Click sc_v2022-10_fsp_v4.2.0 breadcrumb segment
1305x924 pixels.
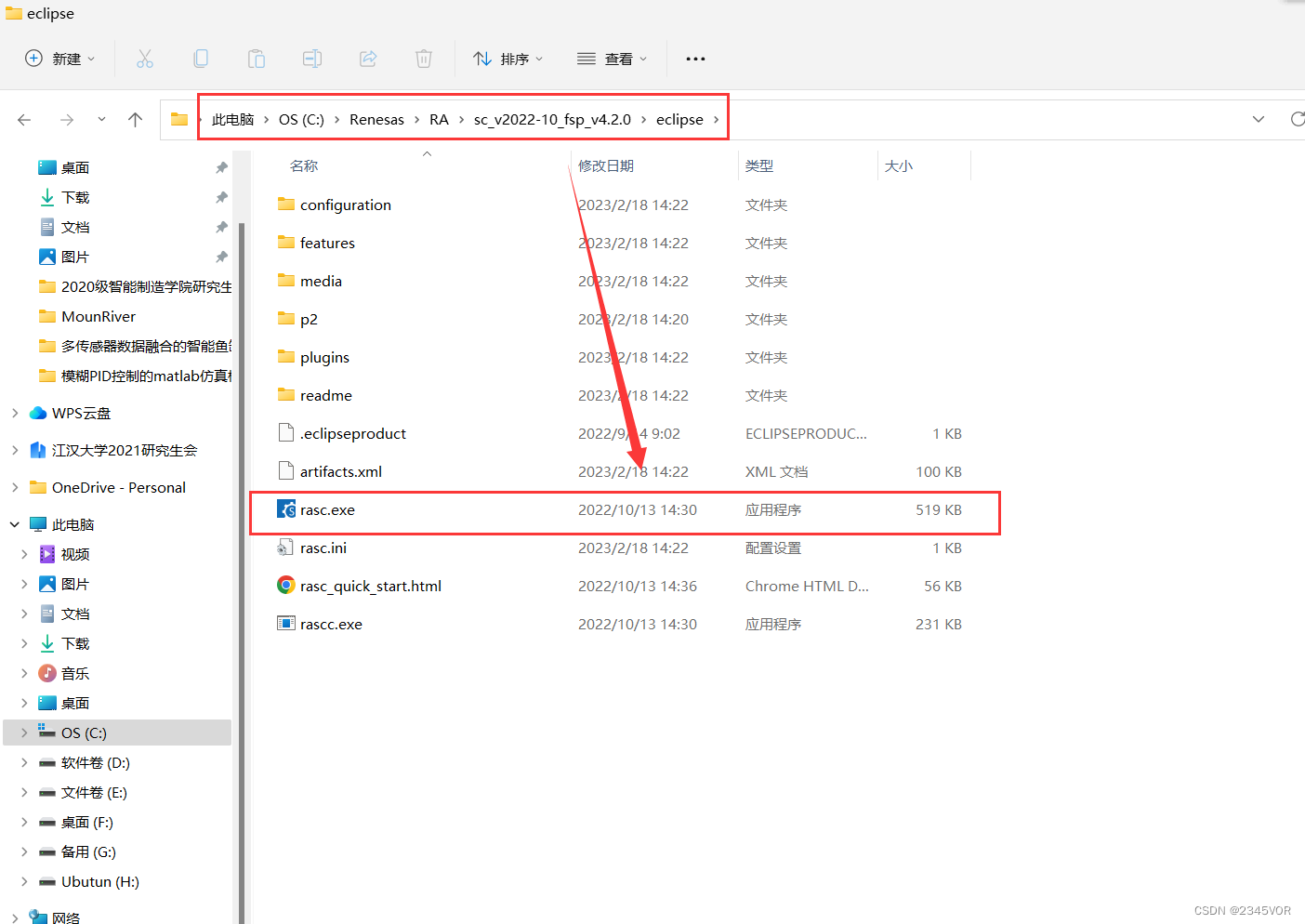click(x=552, y=119)
